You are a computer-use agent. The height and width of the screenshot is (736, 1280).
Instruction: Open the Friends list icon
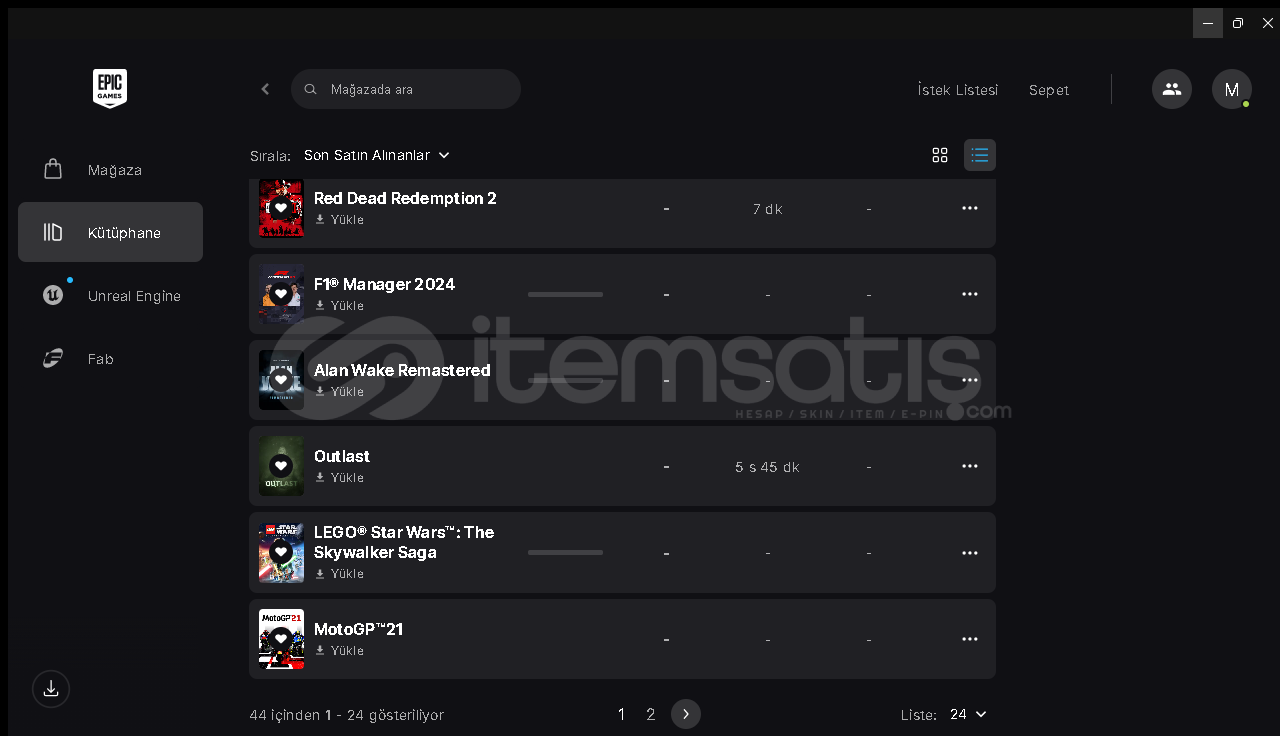pos(1171,89)
